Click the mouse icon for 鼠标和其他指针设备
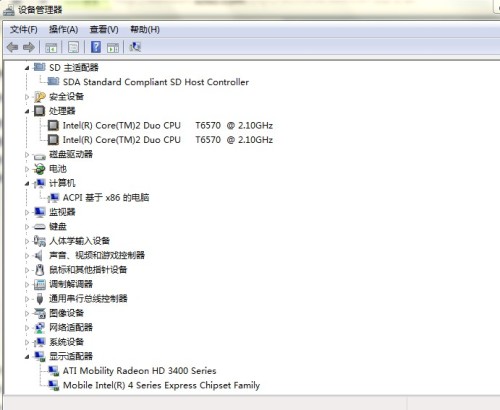 tap(40, 270)
